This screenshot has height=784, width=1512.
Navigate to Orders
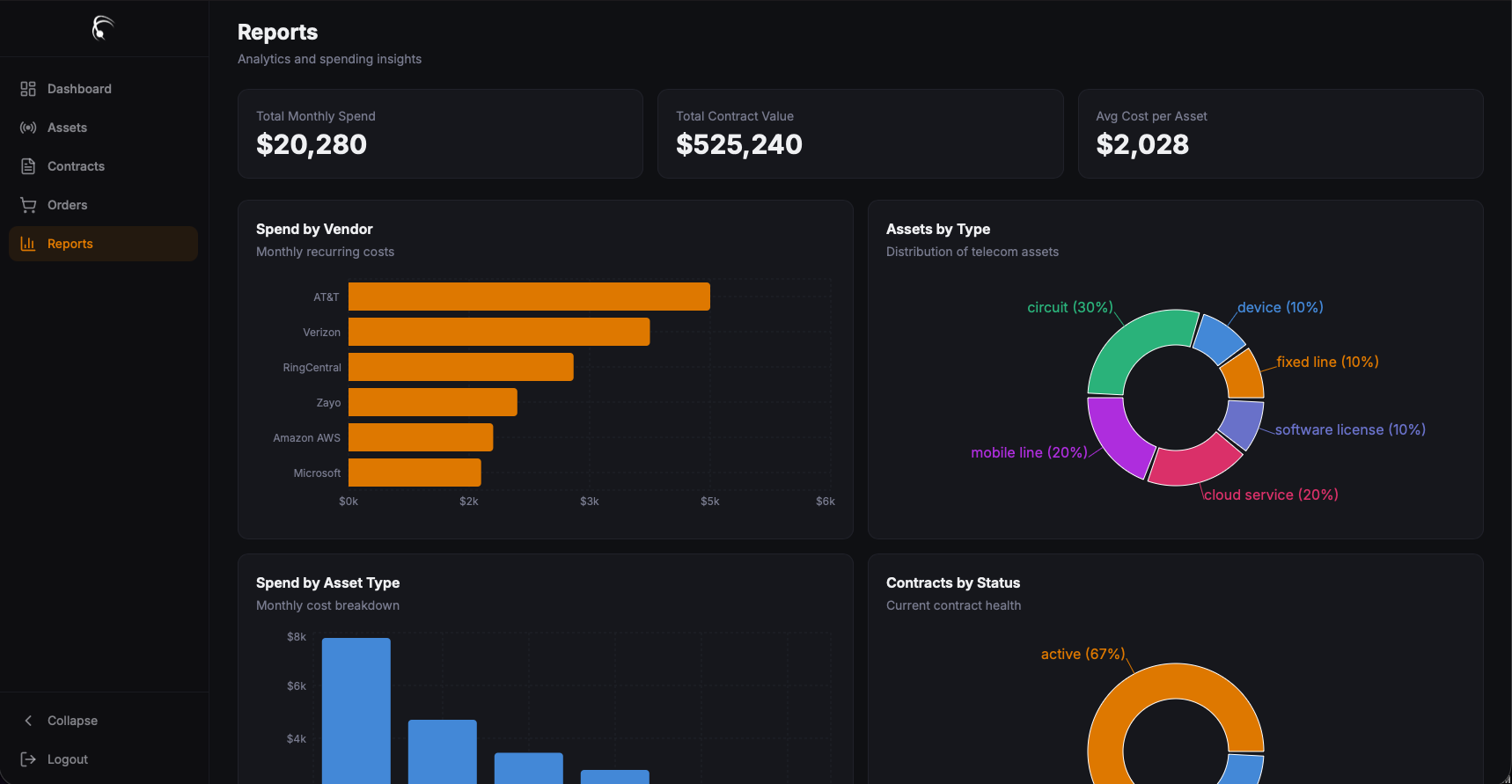click(x=103, y=205)
